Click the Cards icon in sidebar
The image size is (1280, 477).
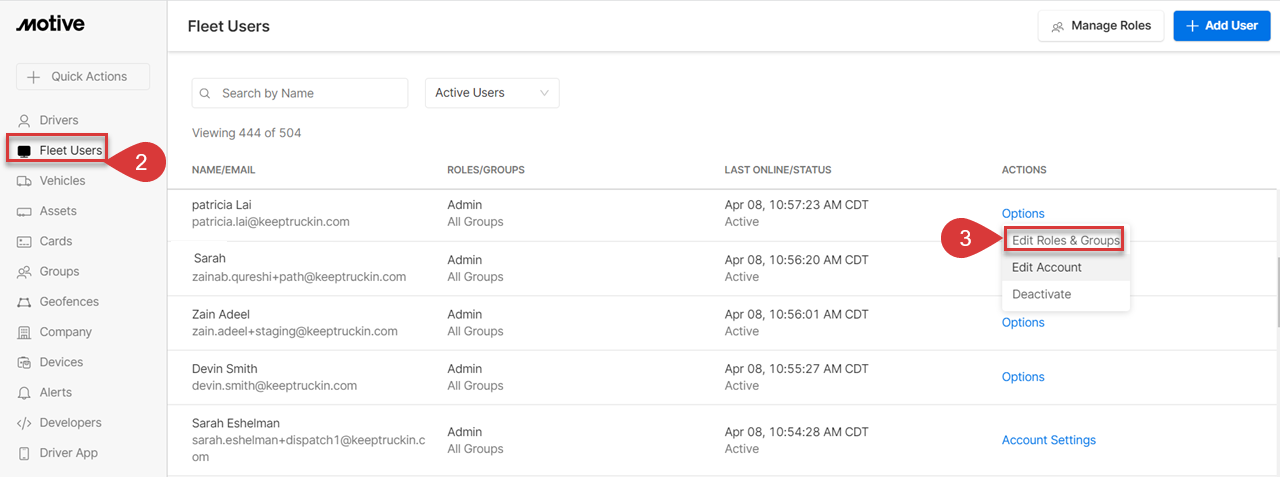[x=25, y=241]
